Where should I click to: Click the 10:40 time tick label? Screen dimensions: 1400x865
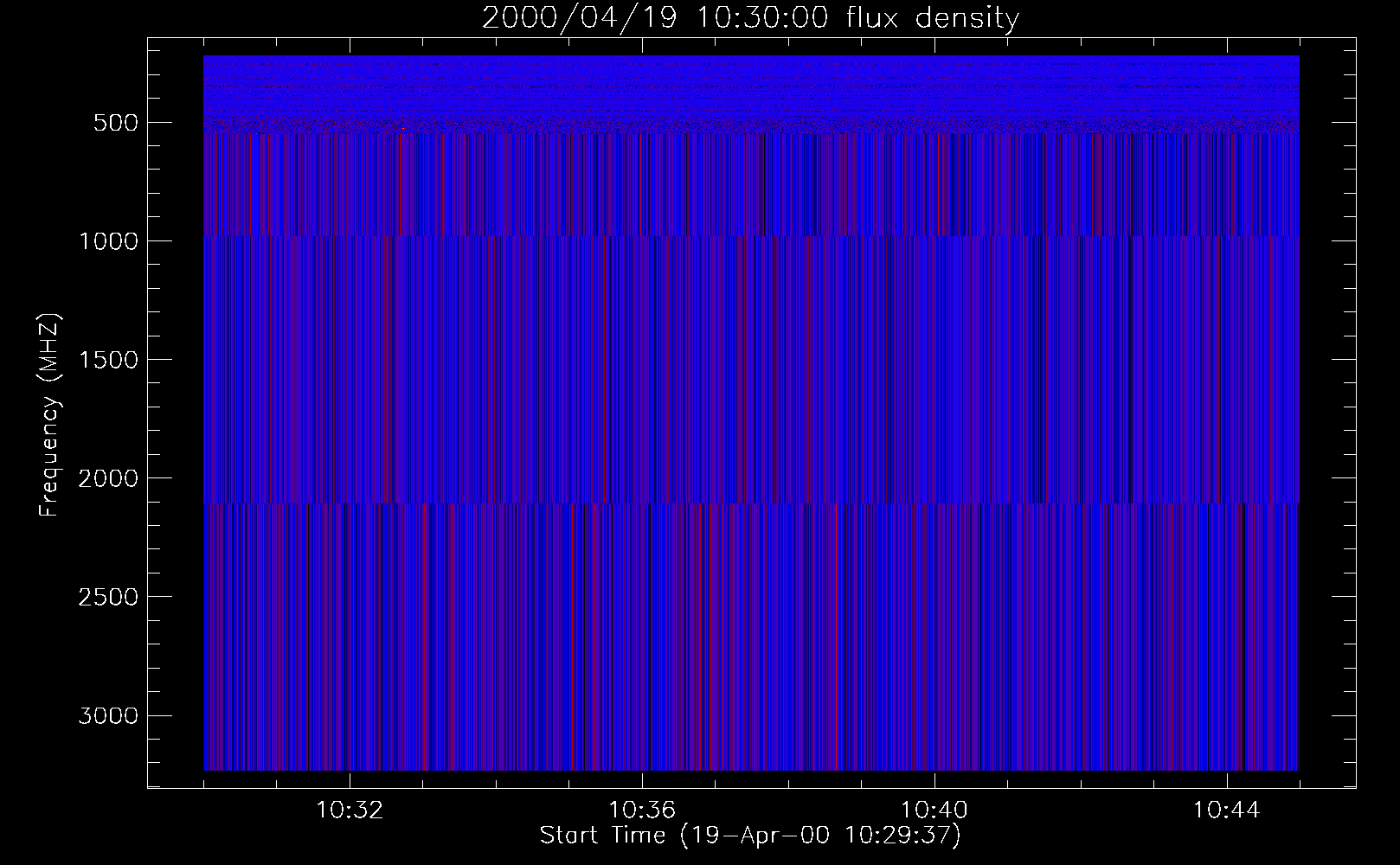click(934, 811)
